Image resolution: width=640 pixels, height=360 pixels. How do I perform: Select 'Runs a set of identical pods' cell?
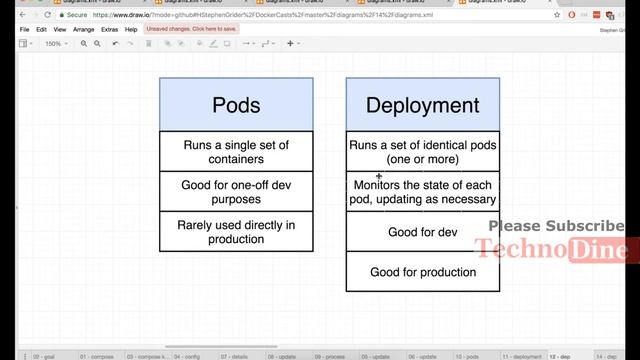[423, 151]
